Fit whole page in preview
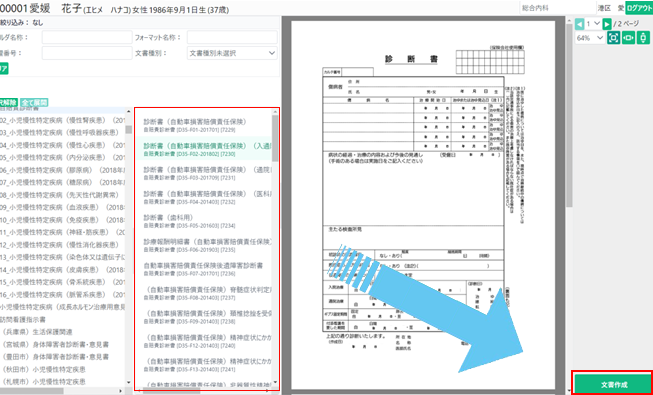Image resolution: width=653 pixels, height=395 pixels. pos(613,38)
